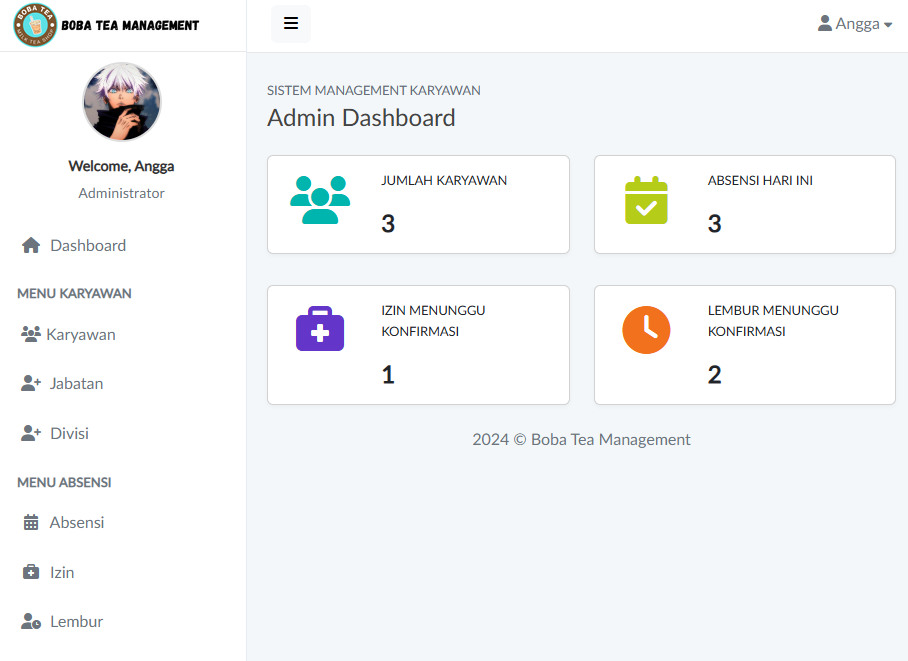Click the green calendar check icon

[x=646, y=200]
